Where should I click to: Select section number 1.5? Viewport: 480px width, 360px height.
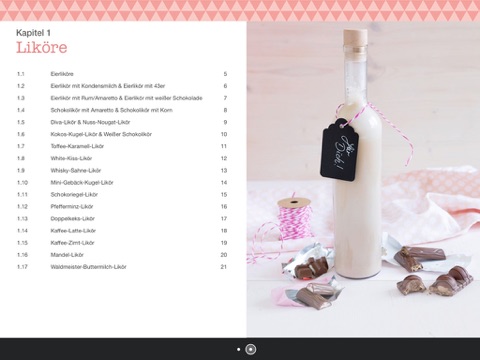(21, 122)
